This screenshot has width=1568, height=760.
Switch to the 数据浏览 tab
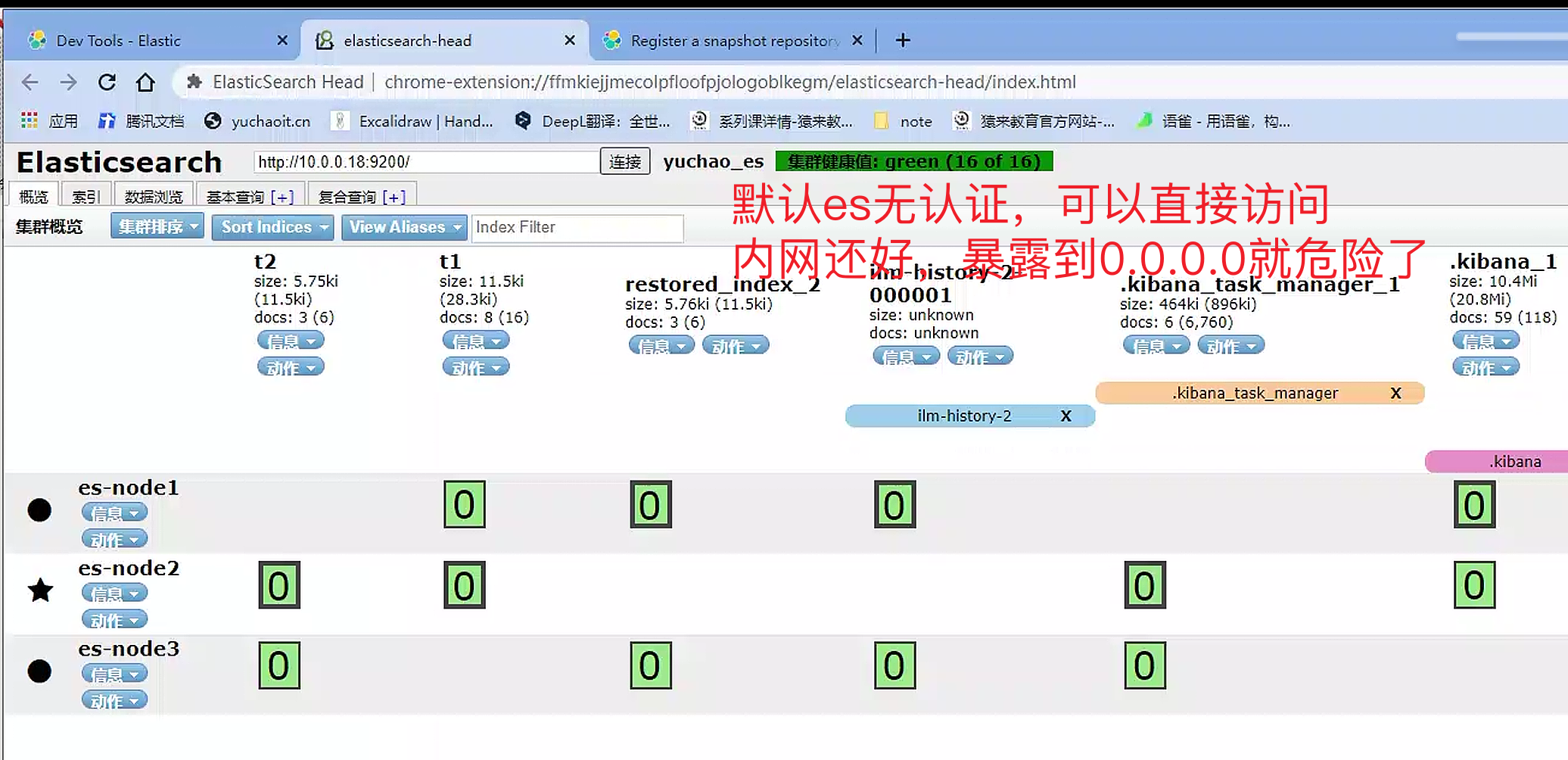pyautogui.click(x=154, y=197)
